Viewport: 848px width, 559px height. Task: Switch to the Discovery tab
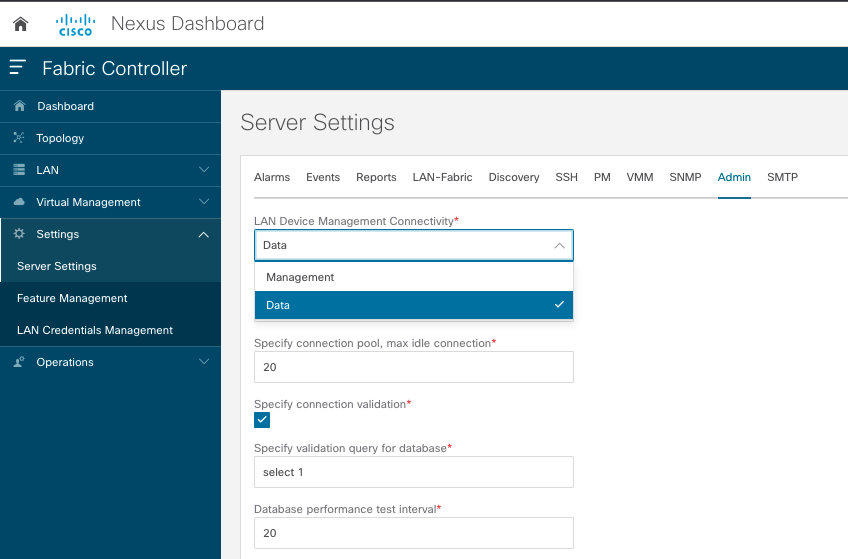coord(514,177)
